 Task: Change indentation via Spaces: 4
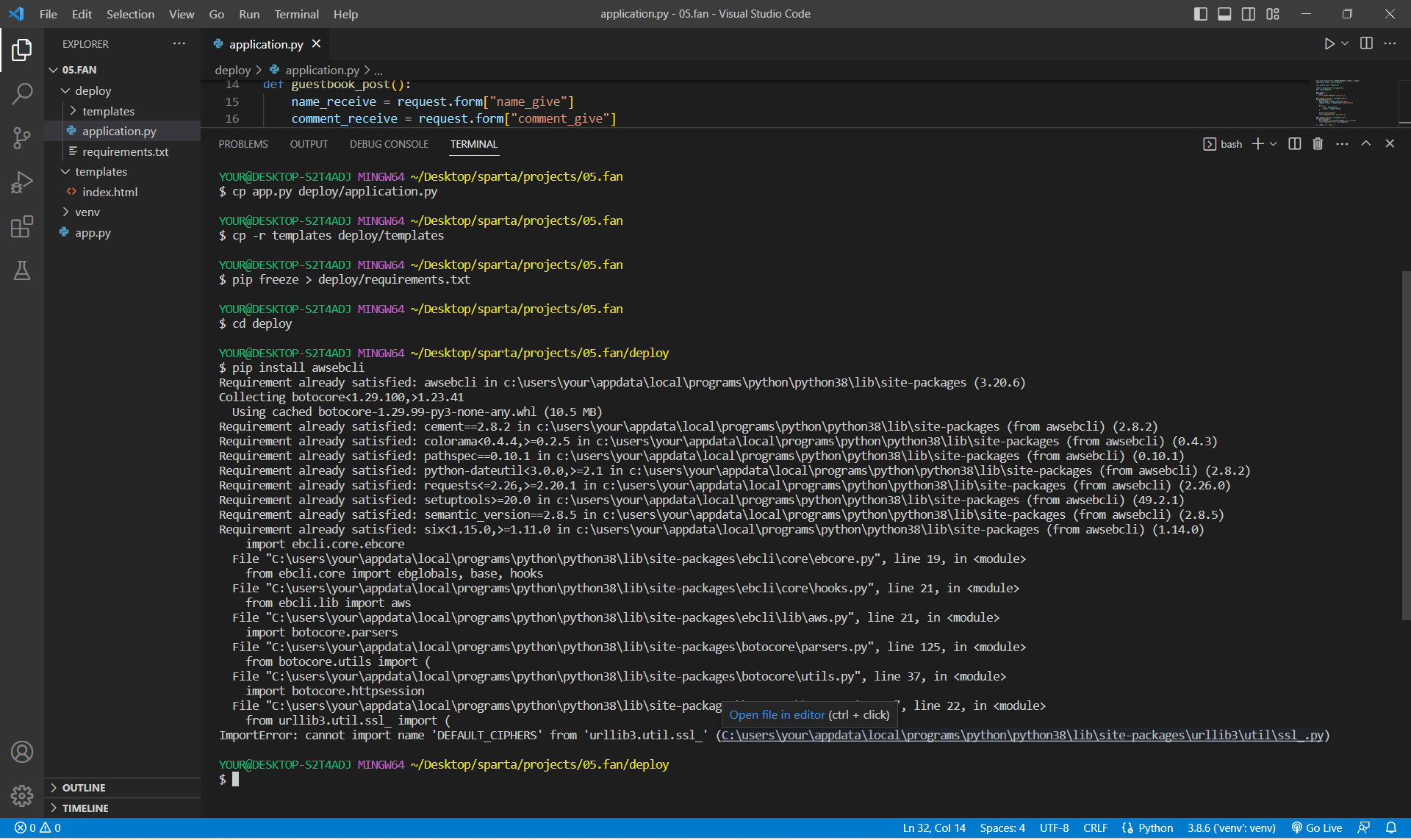[1002, 828]
